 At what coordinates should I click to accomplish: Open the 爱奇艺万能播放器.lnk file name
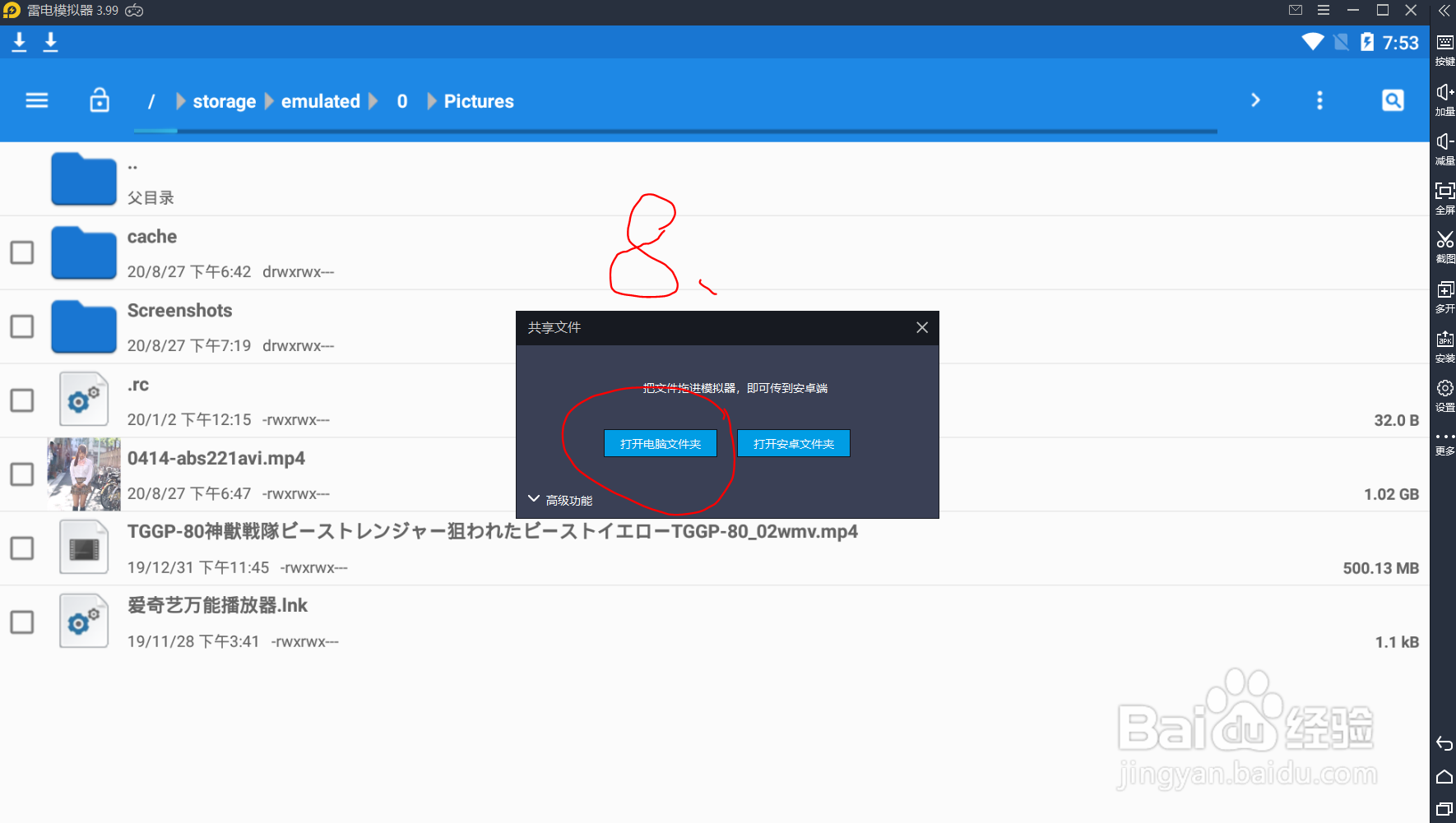pyautogui.click(x=217, y=606)
